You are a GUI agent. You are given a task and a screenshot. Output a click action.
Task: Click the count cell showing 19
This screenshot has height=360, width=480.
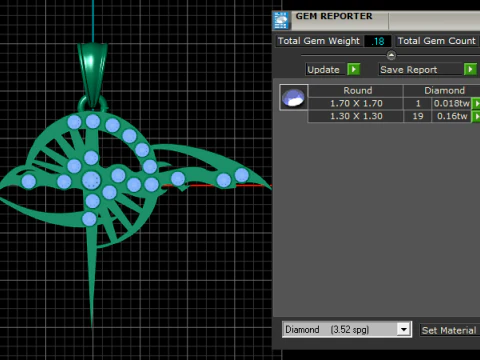(418, 116)
